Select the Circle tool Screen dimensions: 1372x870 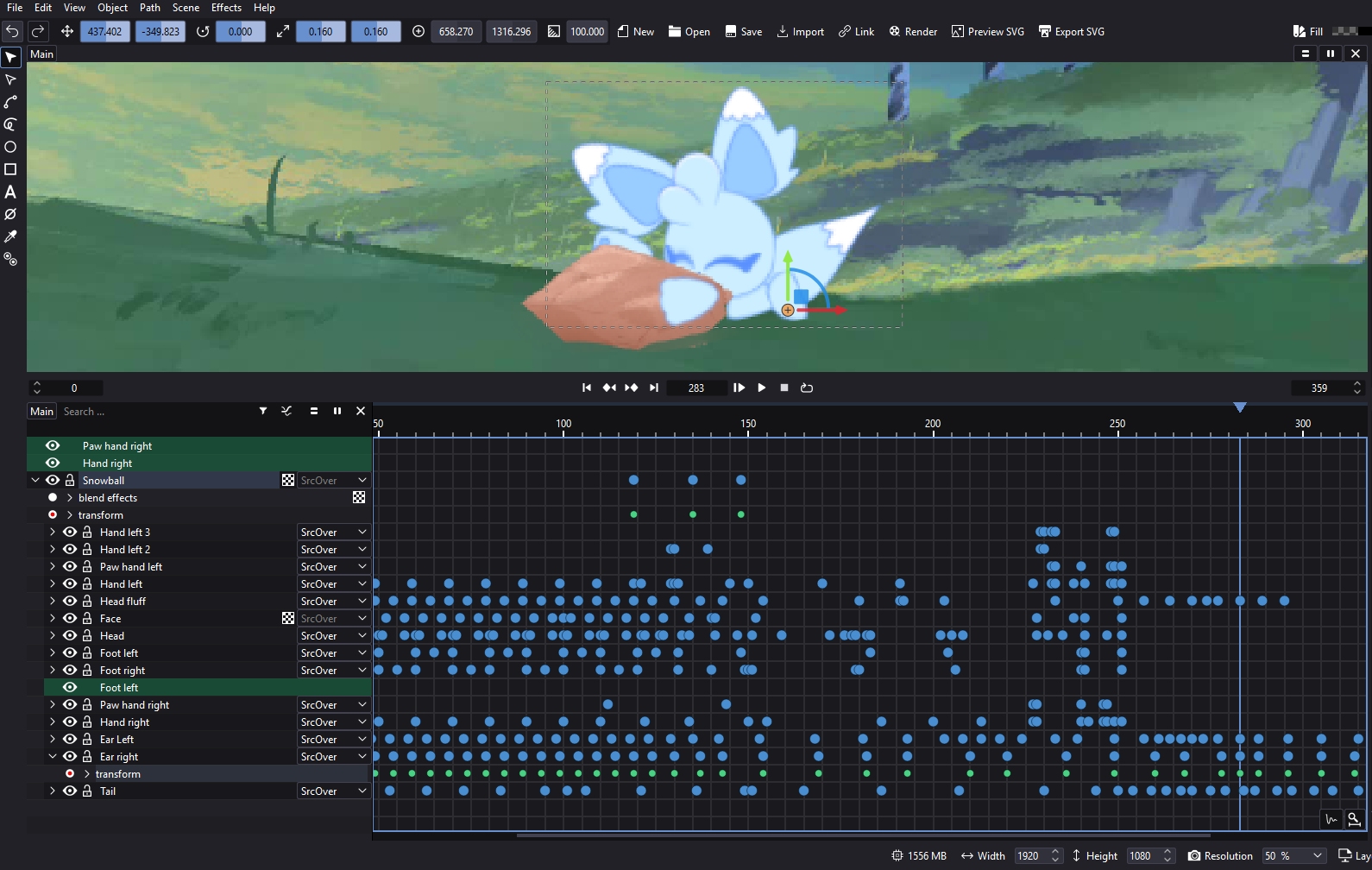tap(10, 147)
